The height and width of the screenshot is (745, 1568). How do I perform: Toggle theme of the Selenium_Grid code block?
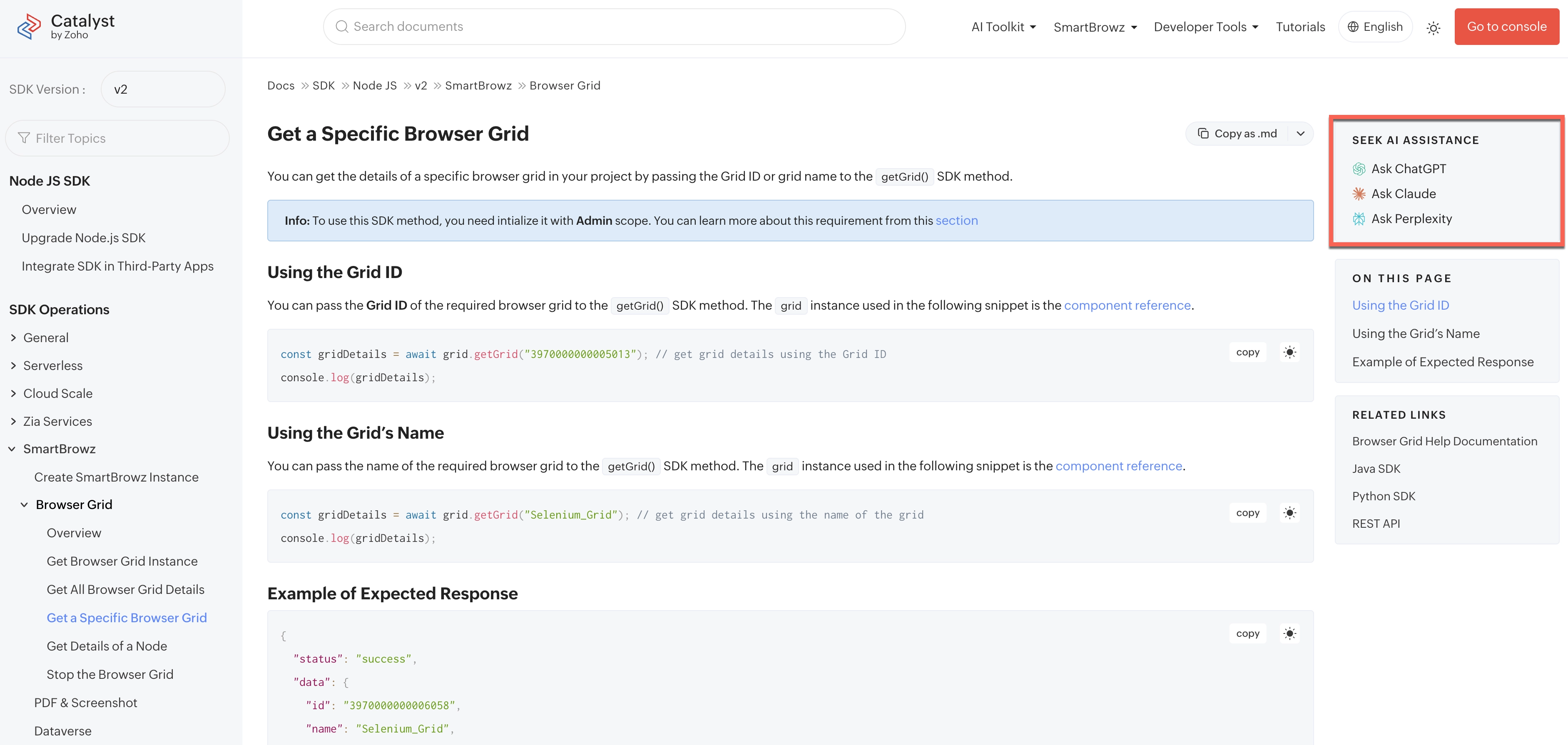point(1290,512)
